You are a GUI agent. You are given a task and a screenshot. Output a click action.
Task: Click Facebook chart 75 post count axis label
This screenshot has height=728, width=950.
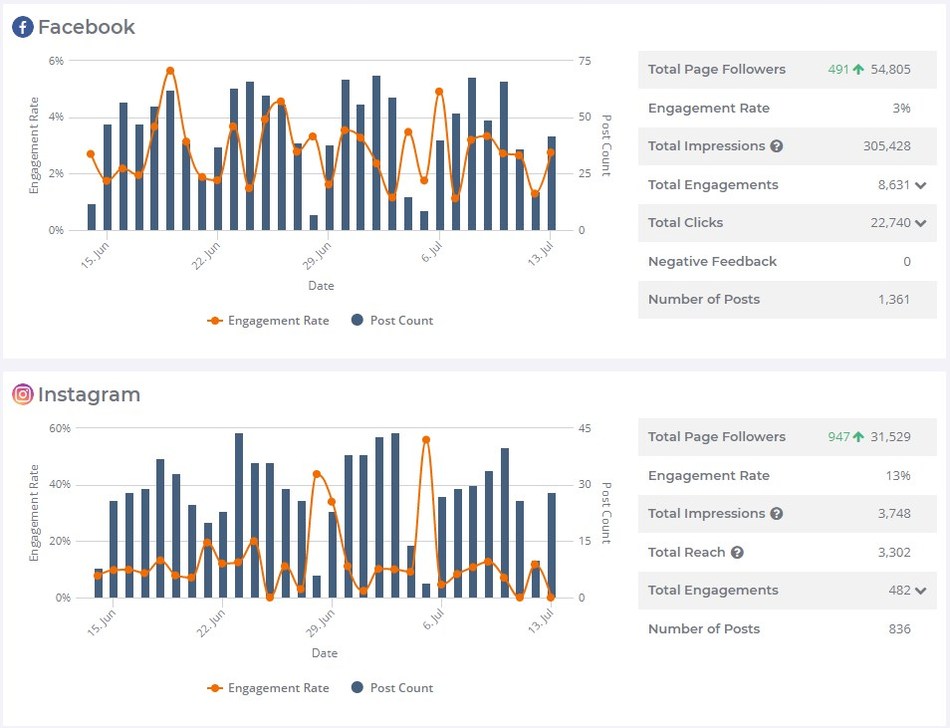coord(585,61)
